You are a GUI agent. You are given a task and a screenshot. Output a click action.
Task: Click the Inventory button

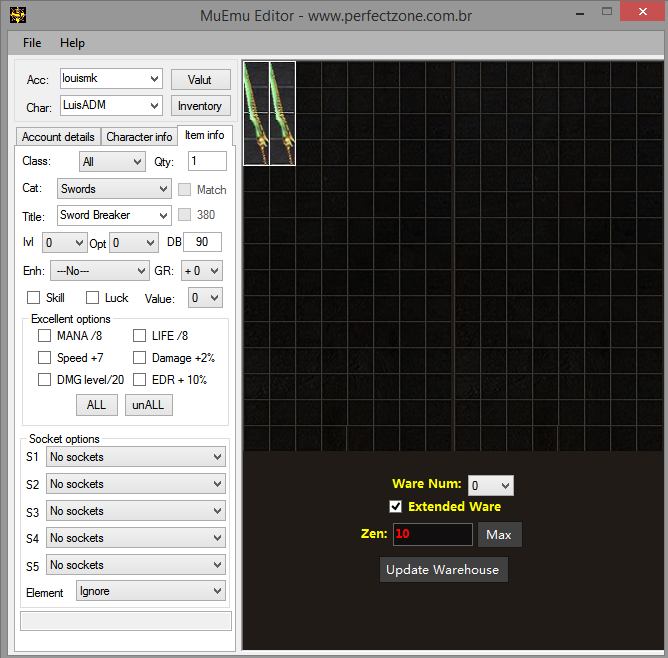(x=201, y=106)
